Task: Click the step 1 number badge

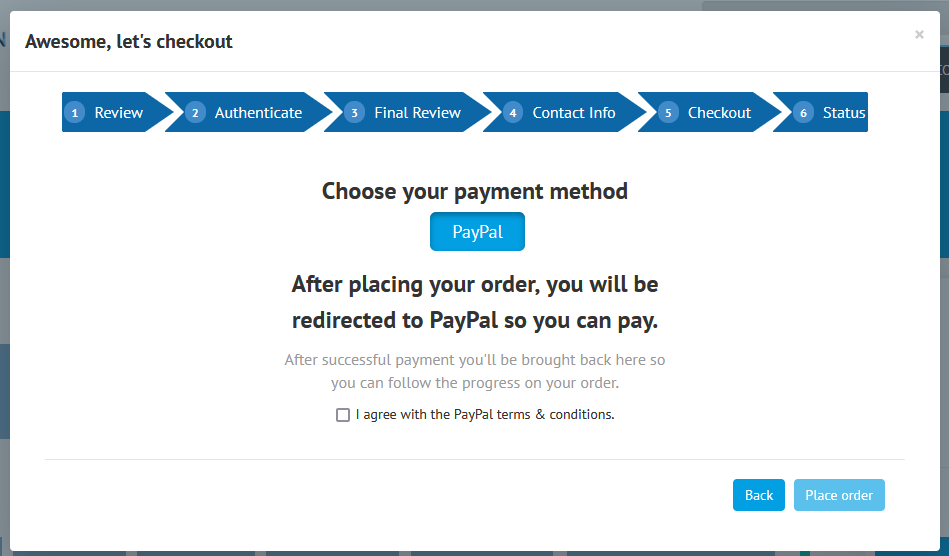Action: (x=75, y=113)
